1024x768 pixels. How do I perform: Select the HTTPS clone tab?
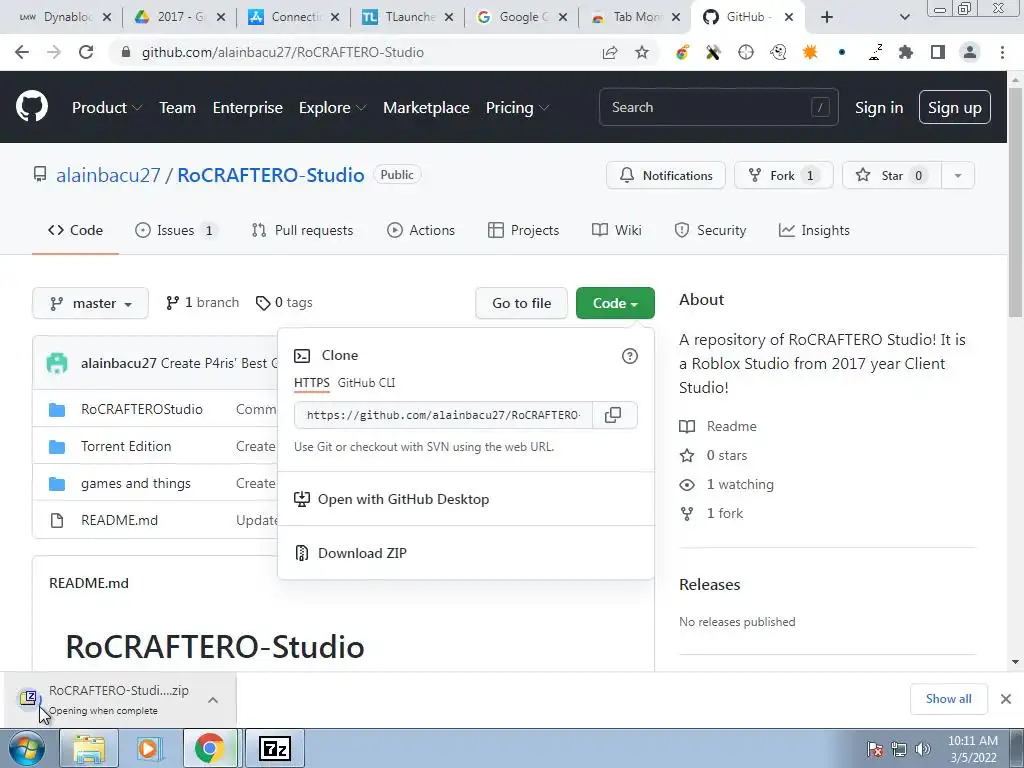pos(312,383)
